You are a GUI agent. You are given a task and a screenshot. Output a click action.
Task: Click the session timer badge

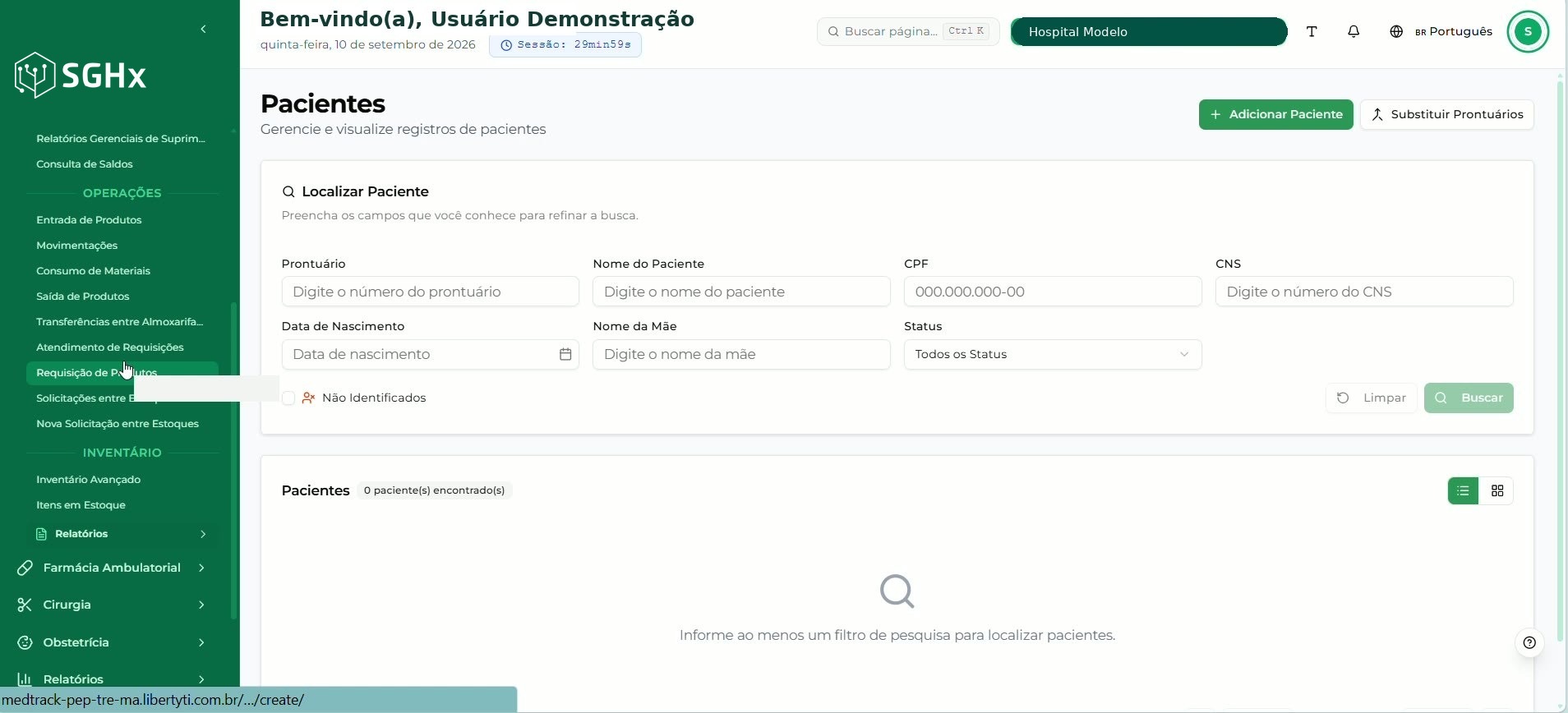[x=565, y=44]
